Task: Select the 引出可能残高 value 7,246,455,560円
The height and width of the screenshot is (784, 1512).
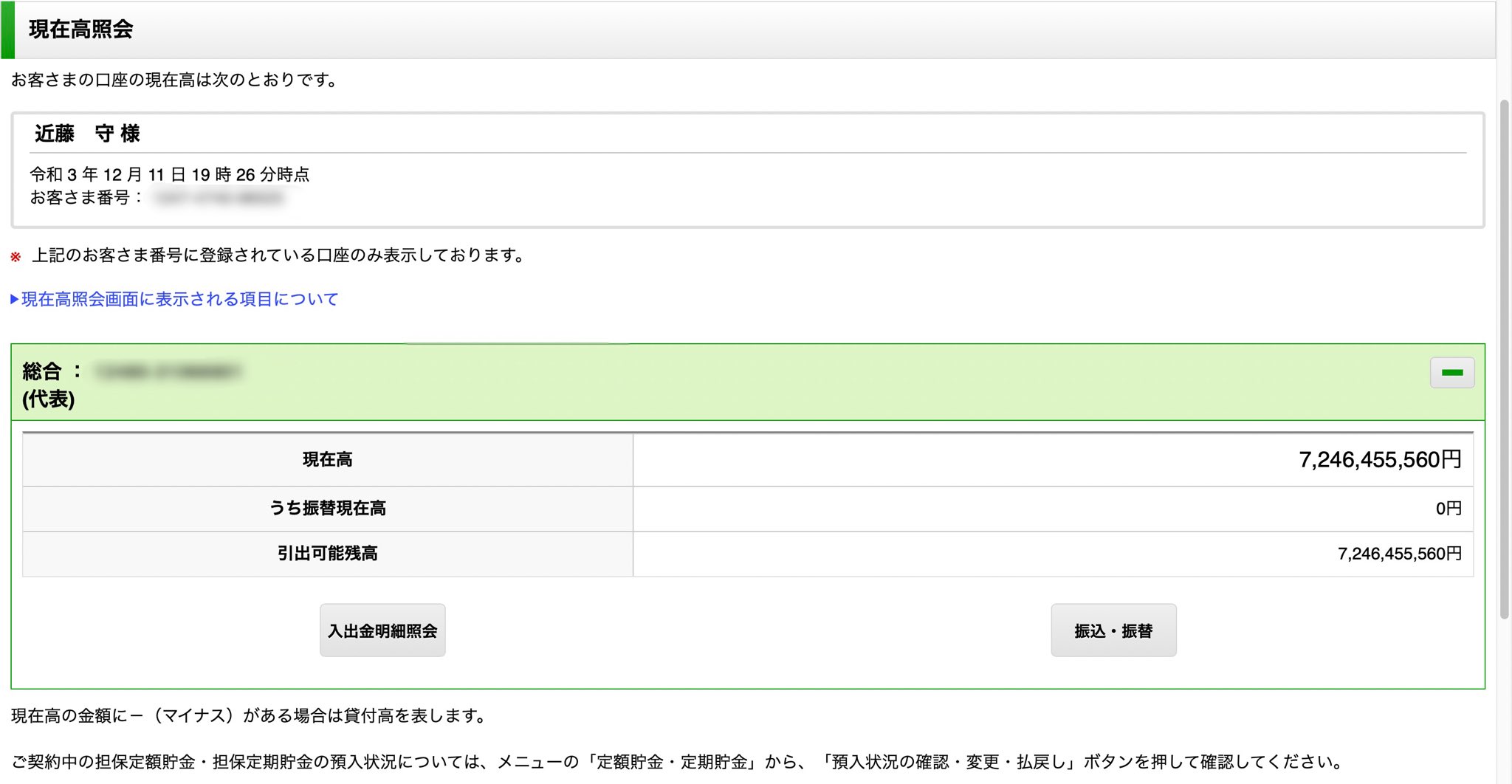Action: tap(1399, 554)
